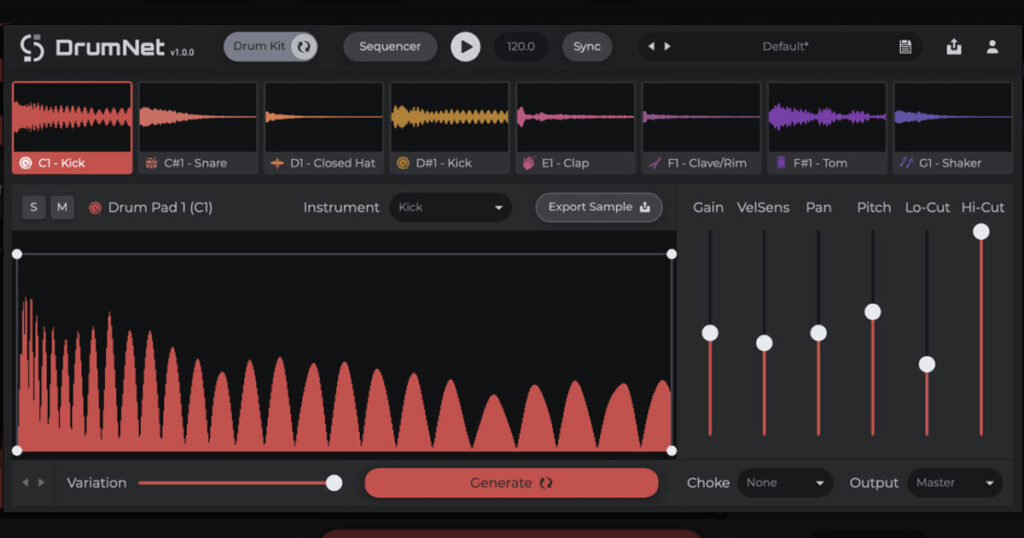Open the user account icon

click(x=992, y=47)
